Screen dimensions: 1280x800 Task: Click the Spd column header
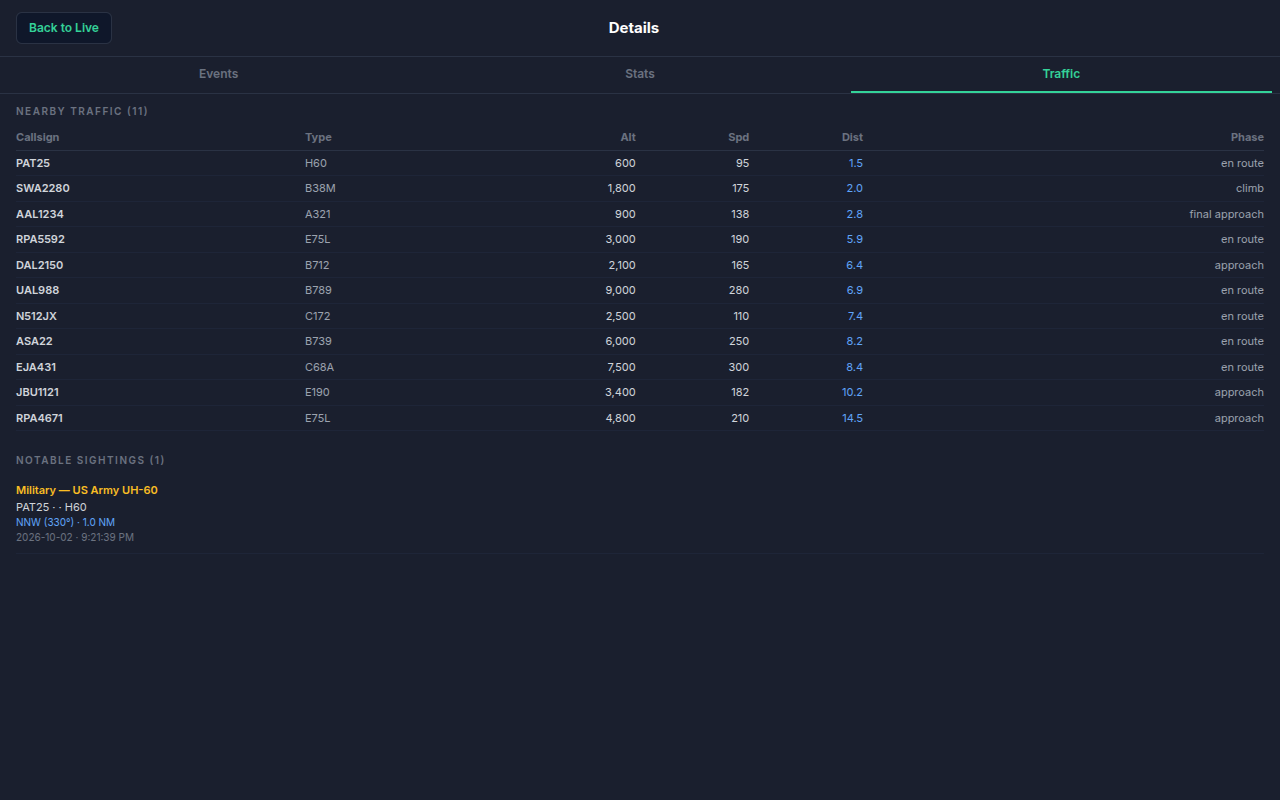[738, 137]
